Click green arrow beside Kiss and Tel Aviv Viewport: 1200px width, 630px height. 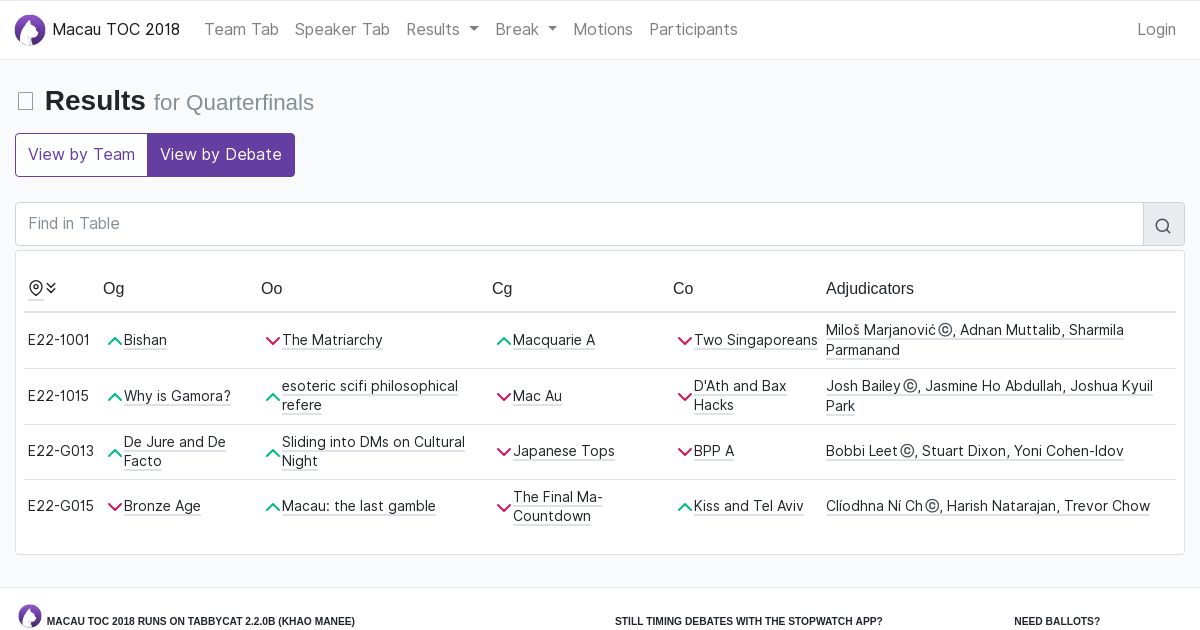coord(684,507)
